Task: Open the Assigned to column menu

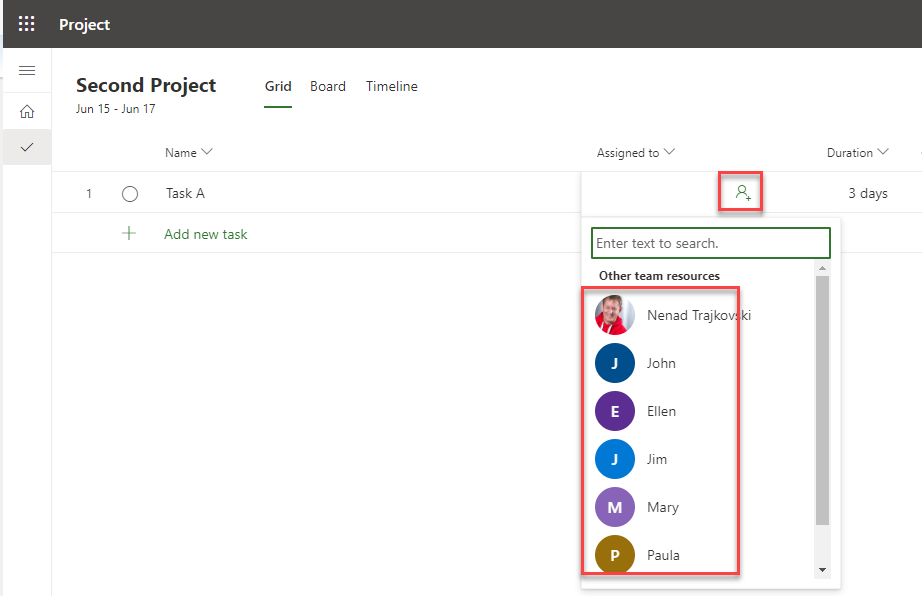Action: pos(669,153)
